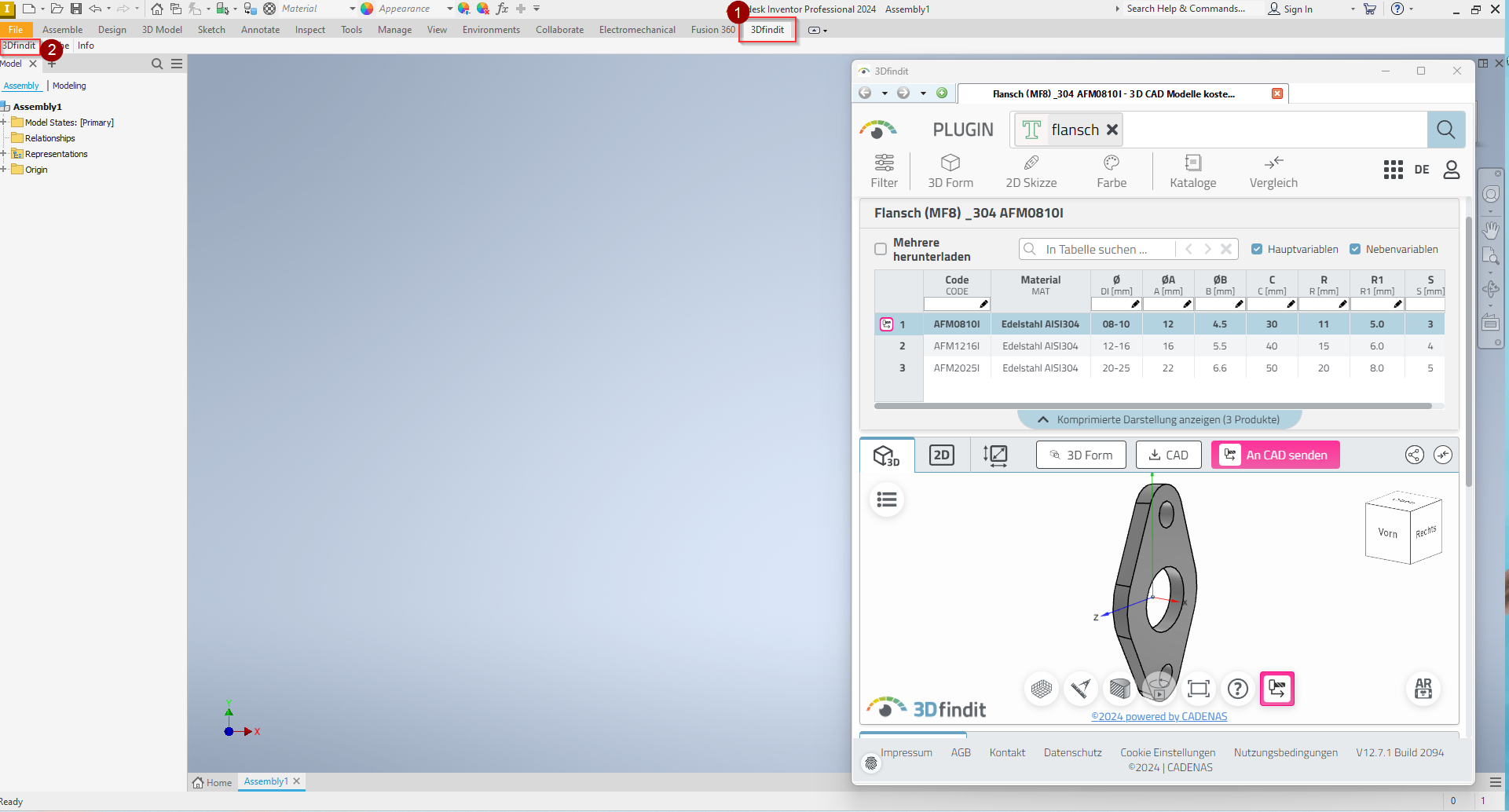Expand the Origin folder in model tree
1509x812 pixels.
[x=4, y=170]
